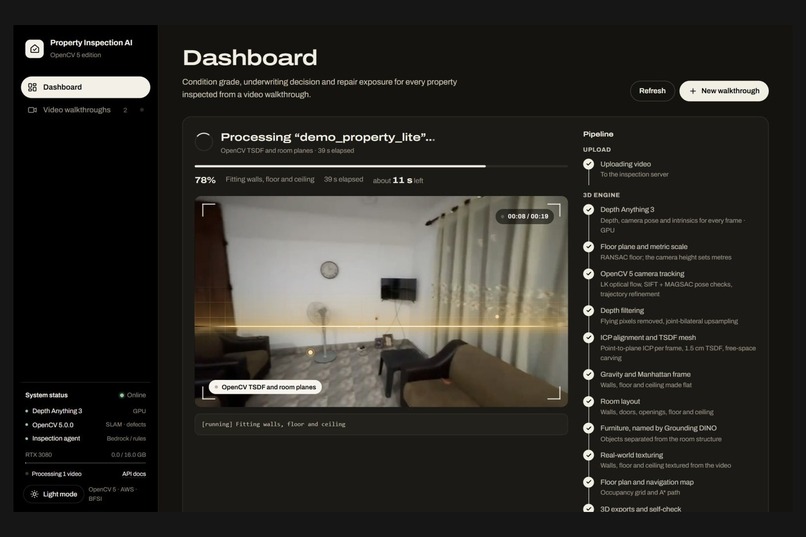Click the 'Fitting walls, floor and ceiling' status text
The width and height of the screenshot is (806, 537).
coord(270,179)
